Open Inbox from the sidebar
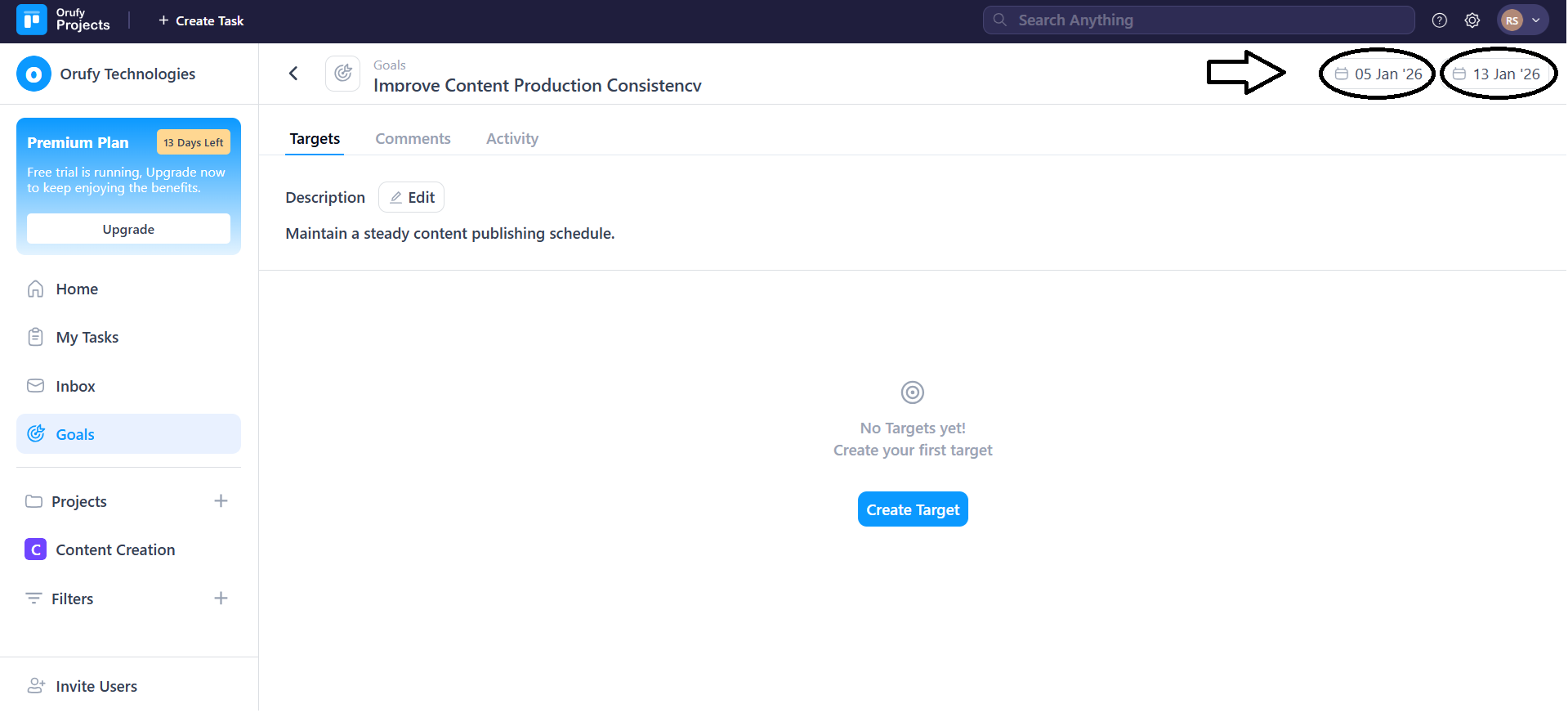 [x=75, y=387]
